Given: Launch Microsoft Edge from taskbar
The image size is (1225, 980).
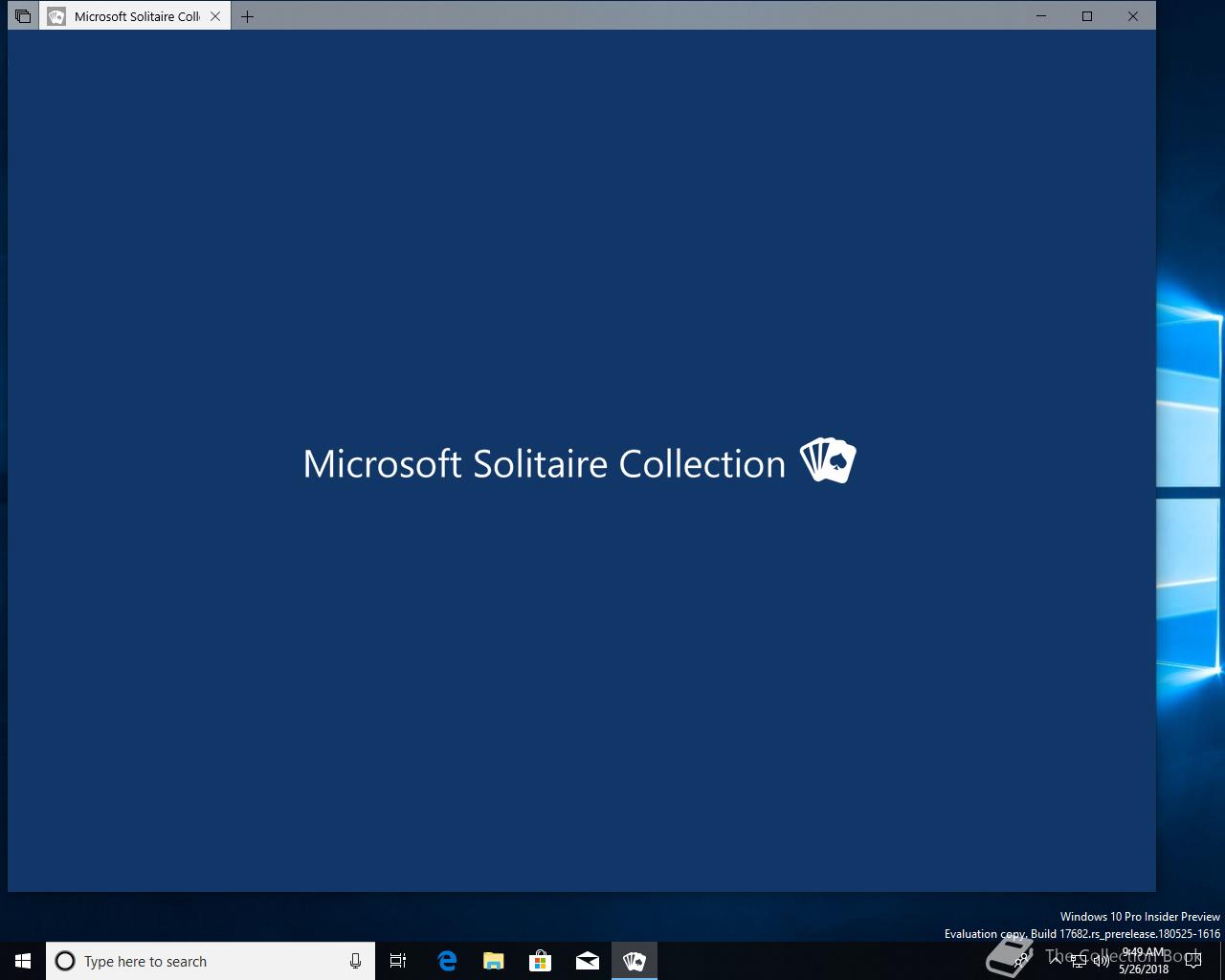Looking at the screenshot, I should coord(447,961).
